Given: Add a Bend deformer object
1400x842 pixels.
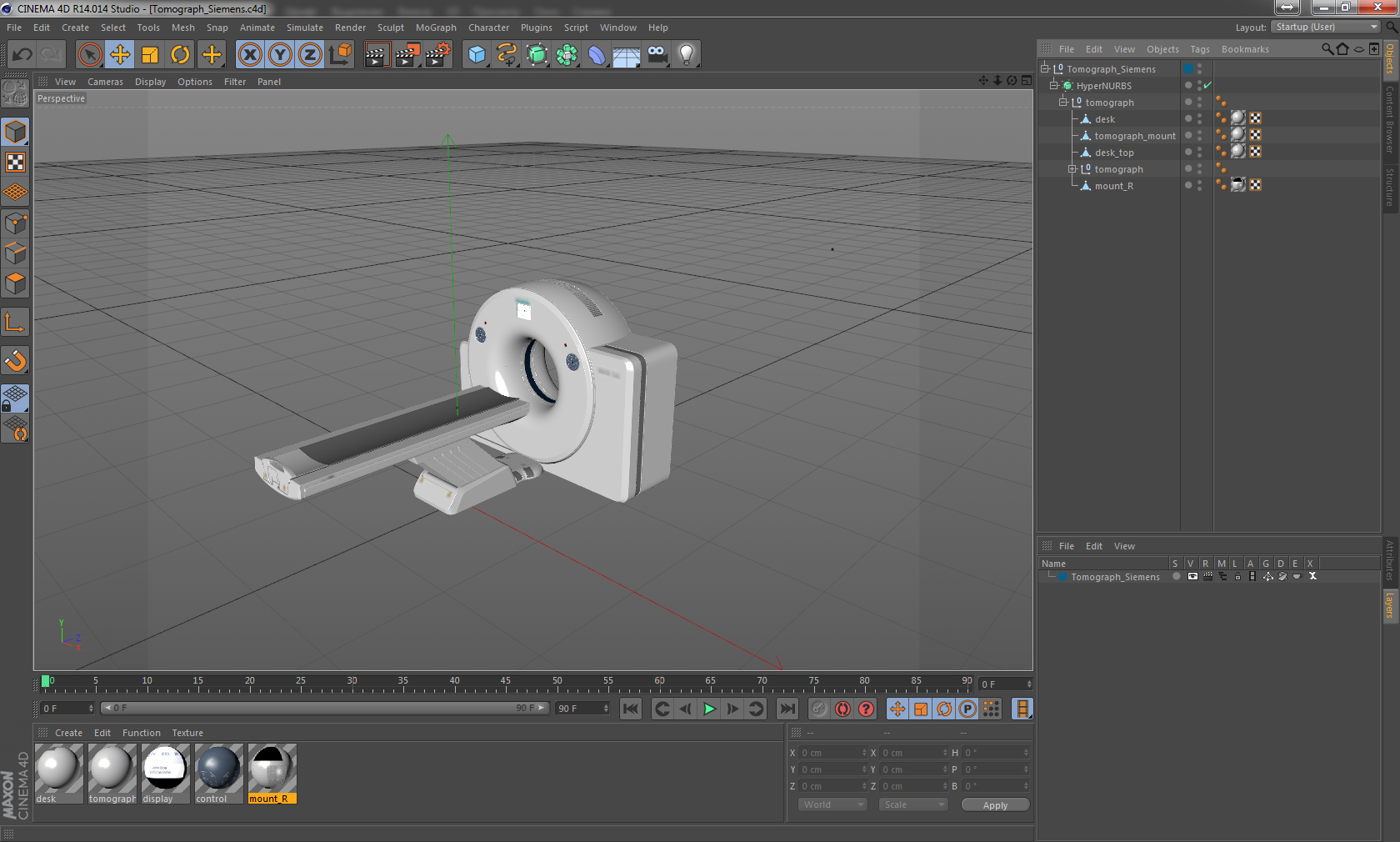Looking at the screenshot, I should tap(597, 55).
